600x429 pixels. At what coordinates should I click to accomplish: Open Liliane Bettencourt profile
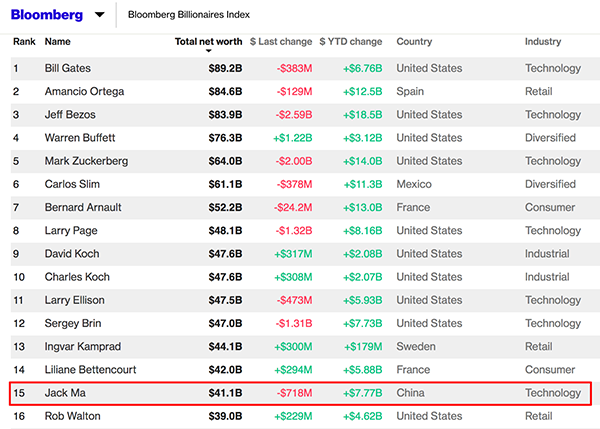pyautogui.click(x=90, y=370)
